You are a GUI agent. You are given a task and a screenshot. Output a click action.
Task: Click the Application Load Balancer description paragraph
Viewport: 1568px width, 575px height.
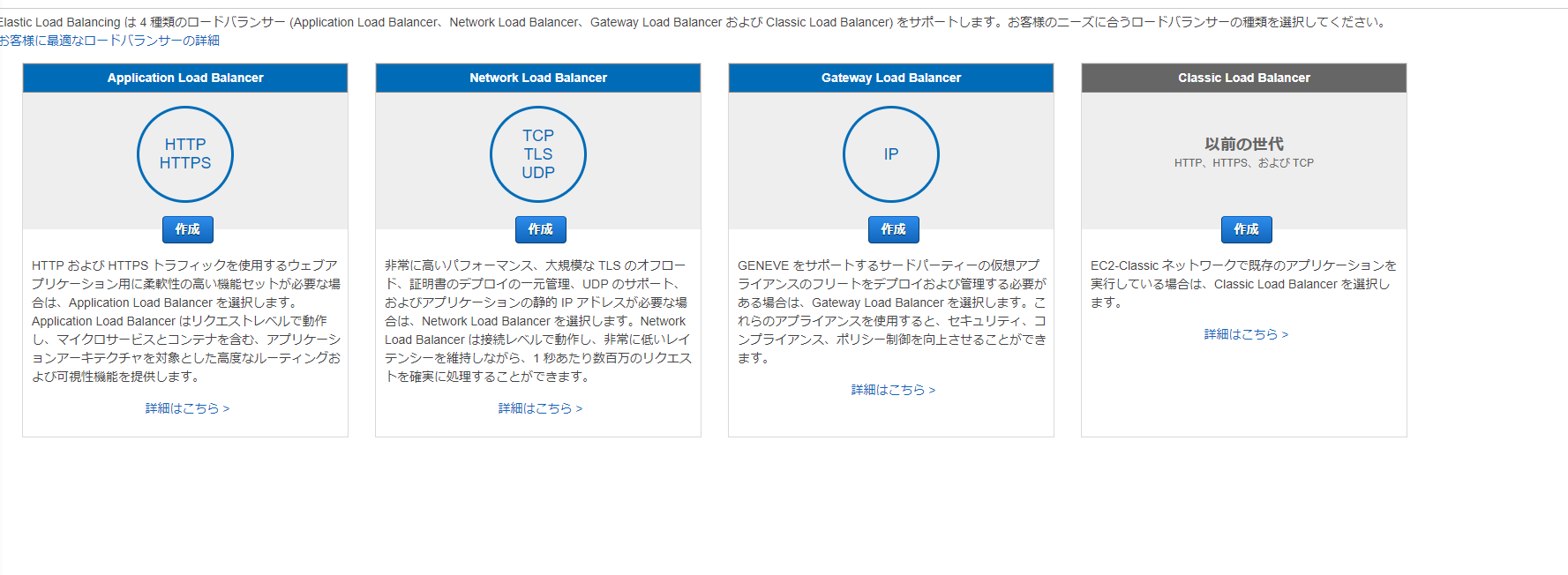185,321
